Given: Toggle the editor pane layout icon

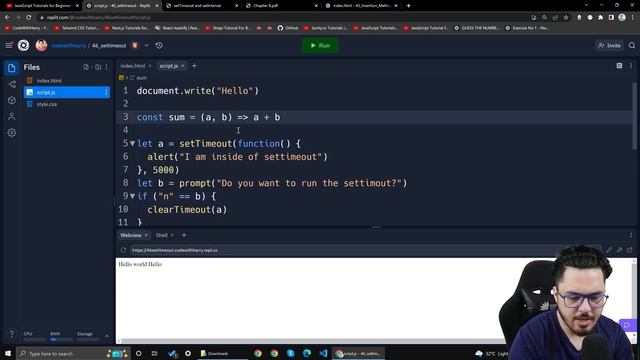Looking at the screenshot, I should tap(619, 66).
